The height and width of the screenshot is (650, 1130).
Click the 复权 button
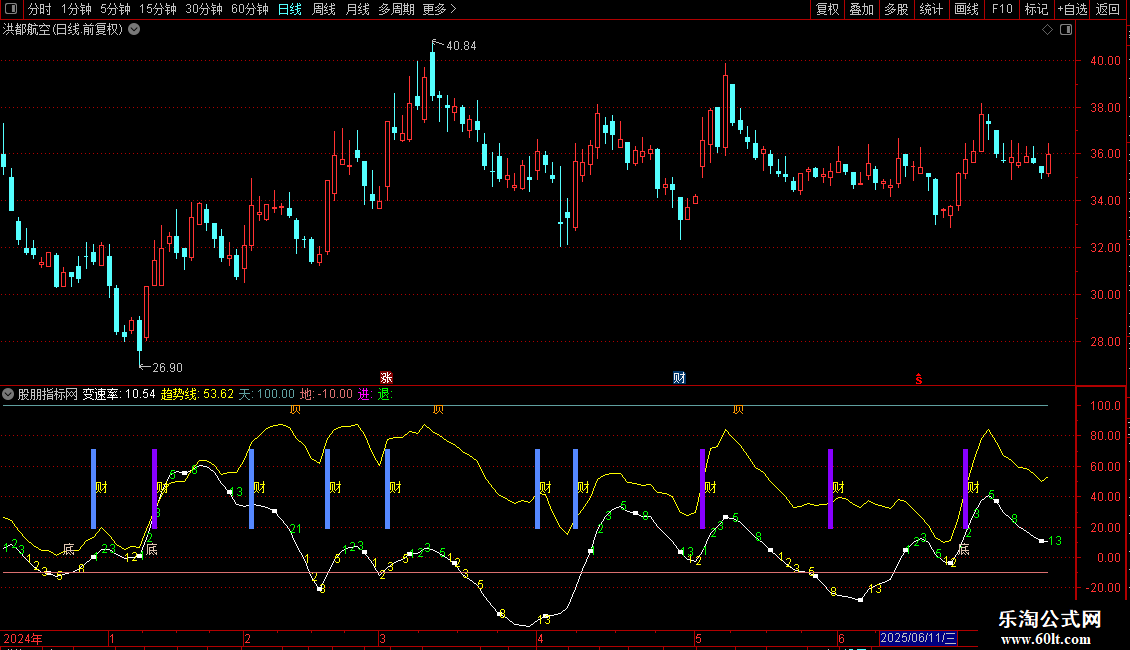(827, 9)
